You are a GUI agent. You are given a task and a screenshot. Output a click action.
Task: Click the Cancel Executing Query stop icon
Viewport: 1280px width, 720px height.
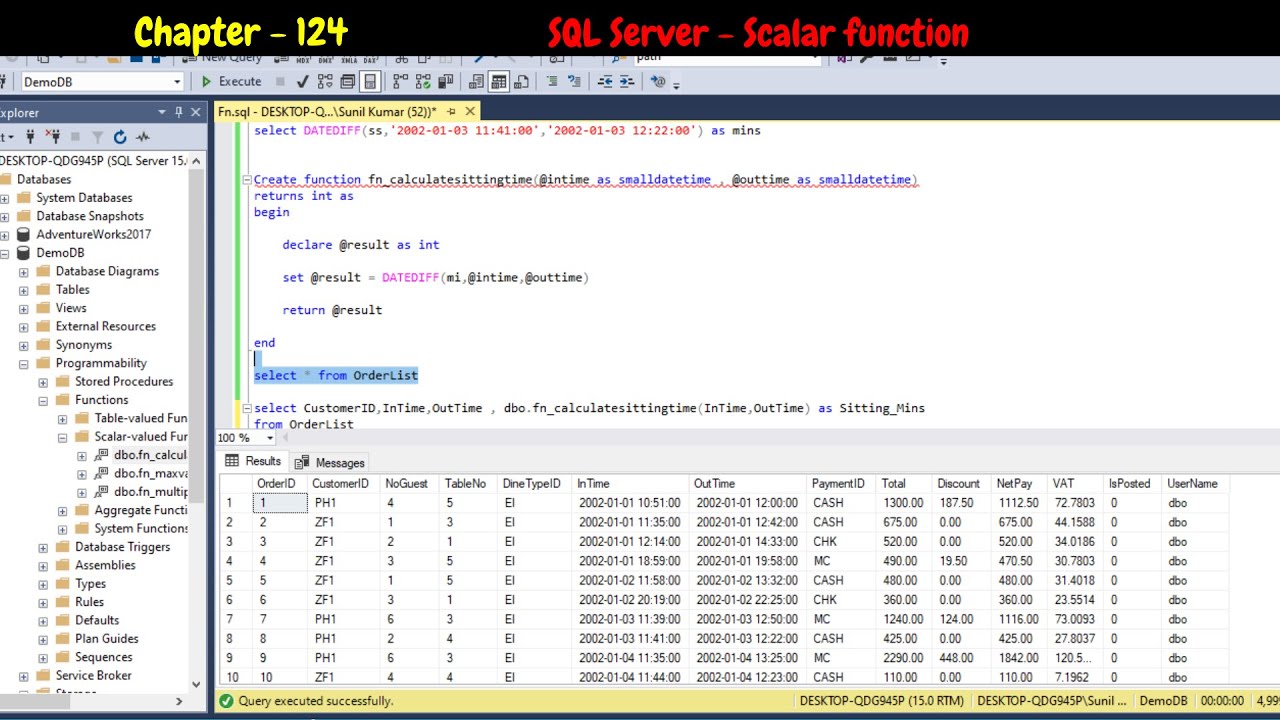pyautogui.click(x=281, y=82)
